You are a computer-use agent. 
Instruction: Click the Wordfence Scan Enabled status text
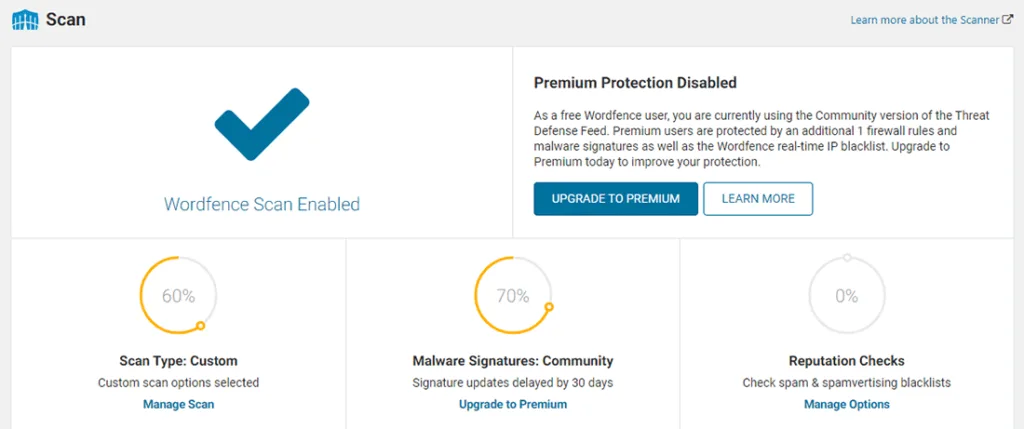pyautogui.click(x=262, y=204)
